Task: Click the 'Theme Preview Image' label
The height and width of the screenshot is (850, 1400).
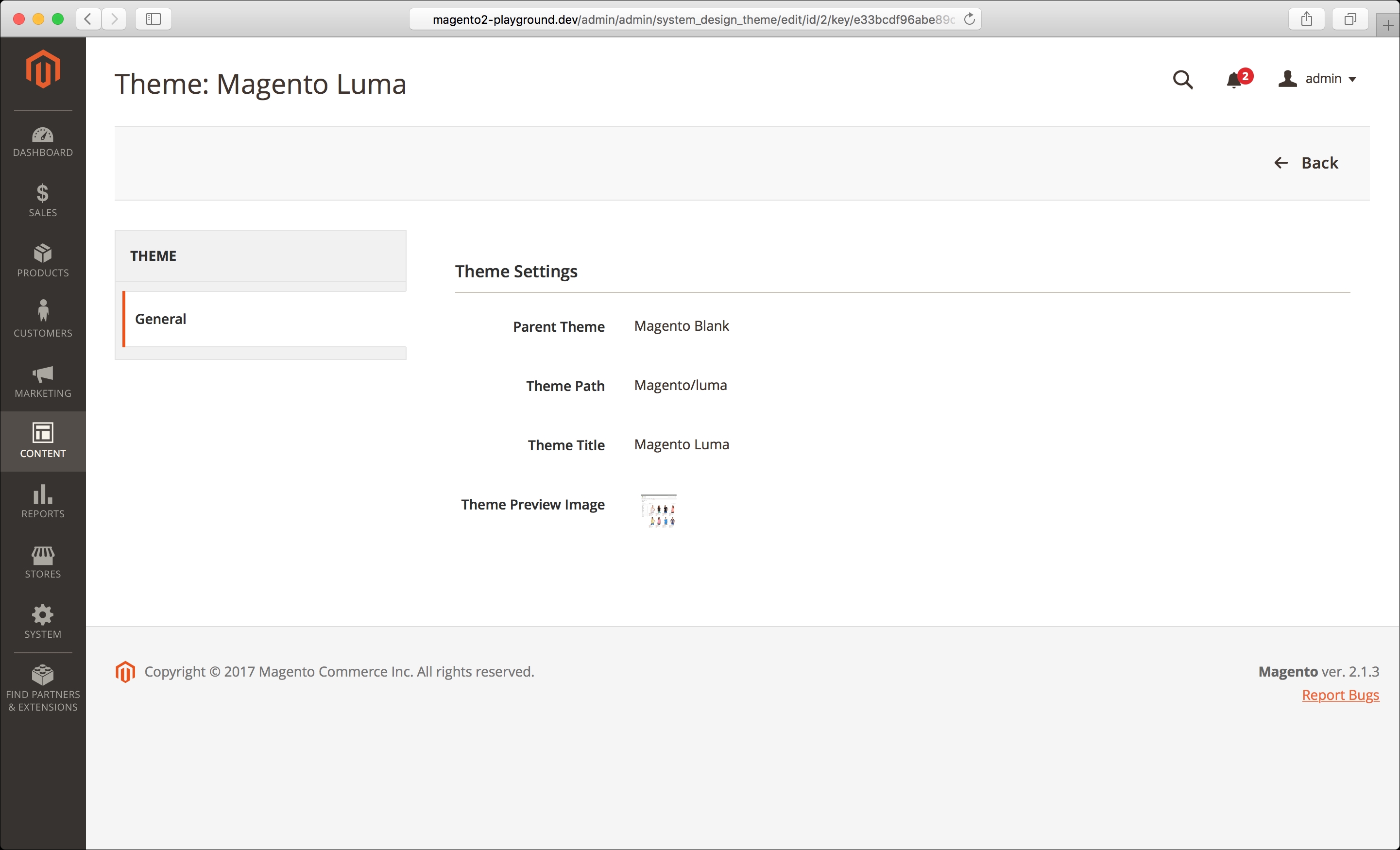Action: click(x=532, y=505)
